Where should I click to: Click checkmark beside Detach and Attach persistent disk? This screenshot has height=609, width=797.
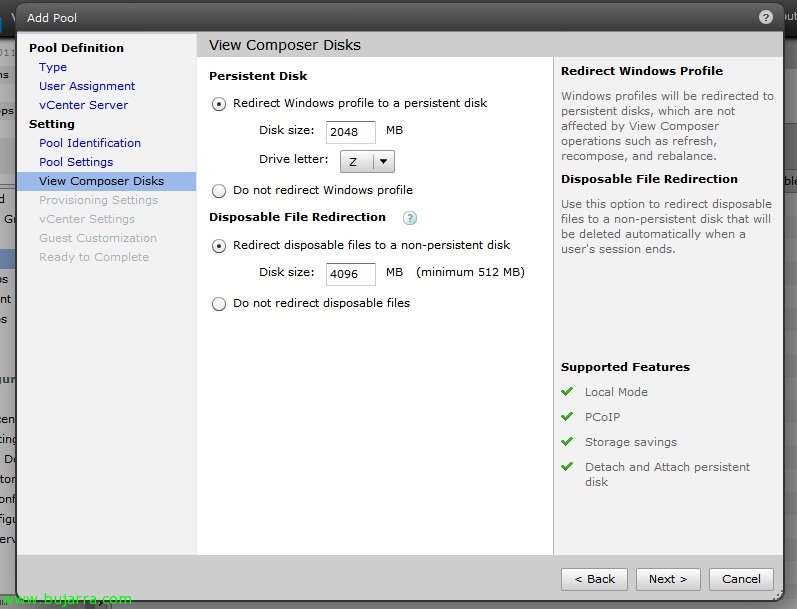click(567, 467)
